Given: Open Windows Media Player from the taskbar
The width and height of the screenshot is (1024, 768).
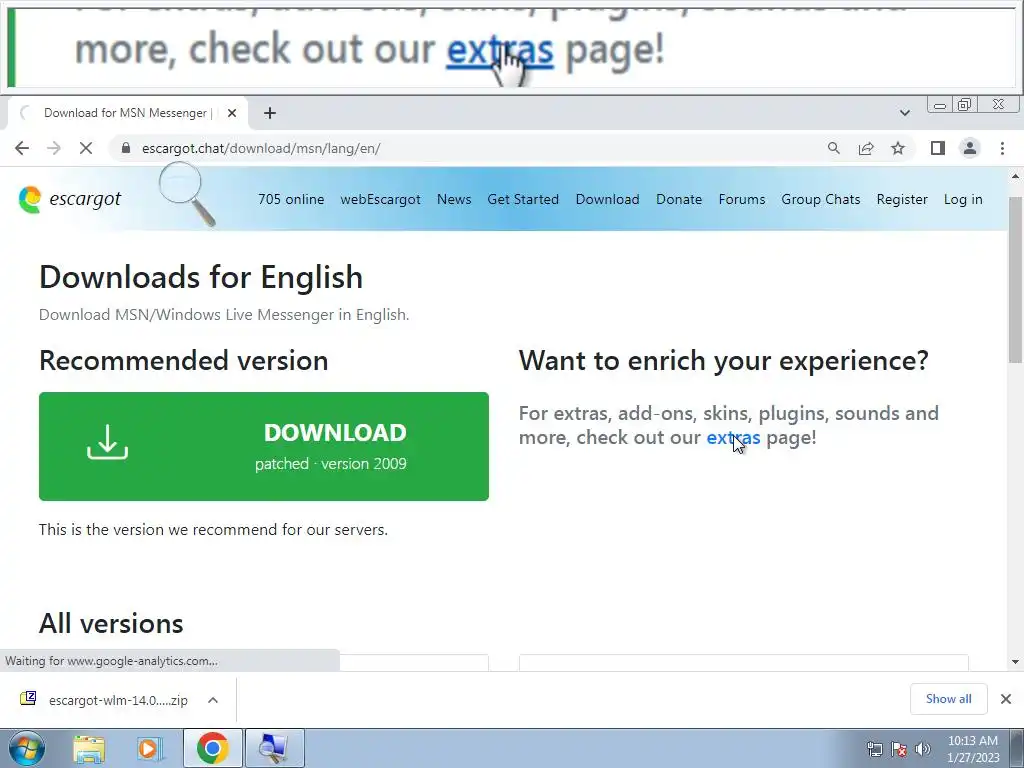Looking at the screenshot, I should pos(150,748).
